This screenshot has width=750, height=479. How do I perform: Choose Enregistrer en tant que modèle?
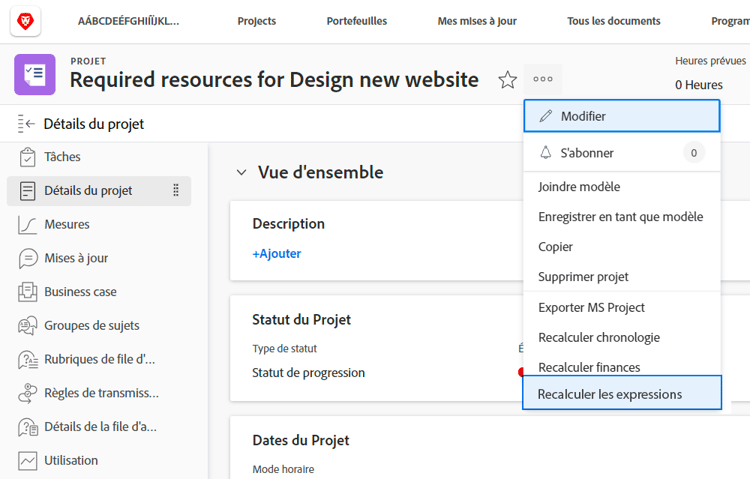622,217
